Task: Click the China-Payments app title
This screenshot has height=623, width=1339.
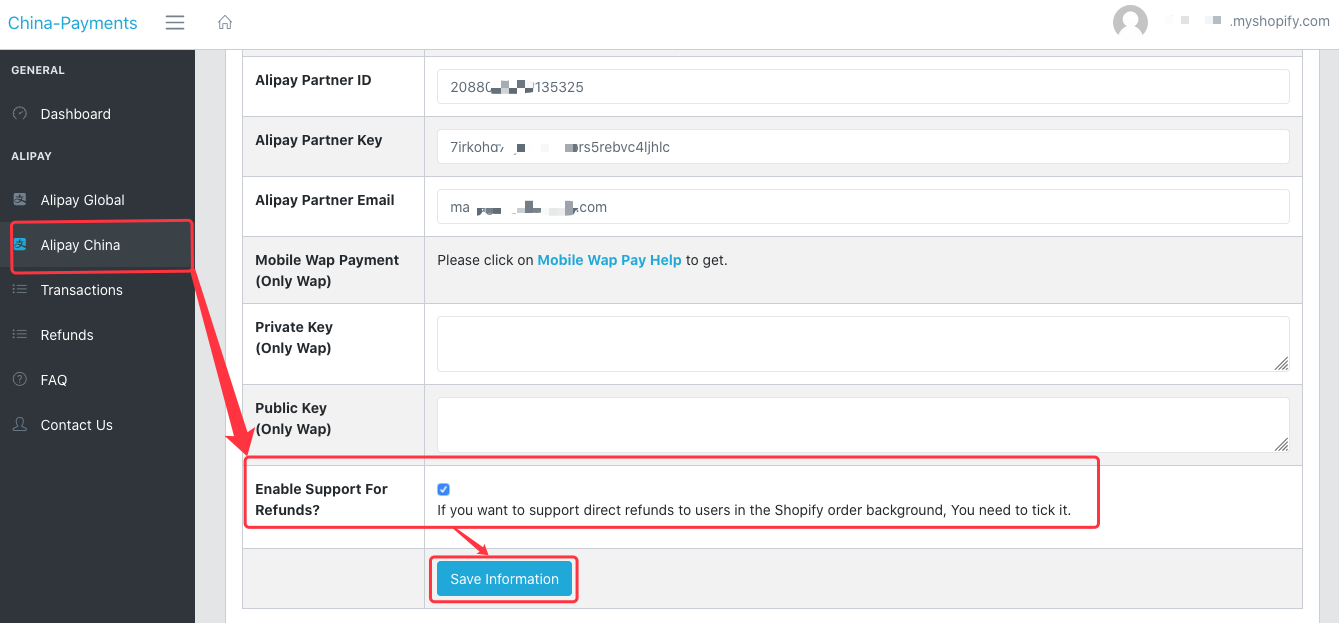Action: [71, 21]
